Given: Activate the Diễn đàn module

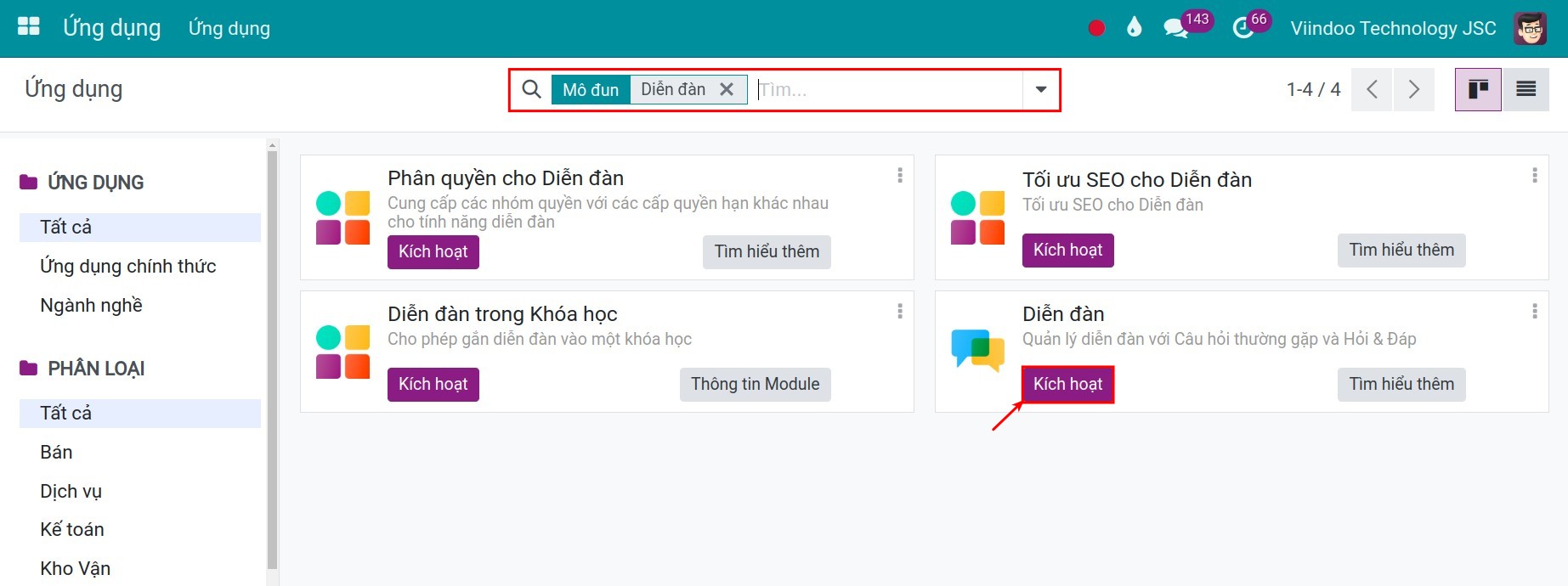Looking at the screenshot, I should [x=1067, y=385].
